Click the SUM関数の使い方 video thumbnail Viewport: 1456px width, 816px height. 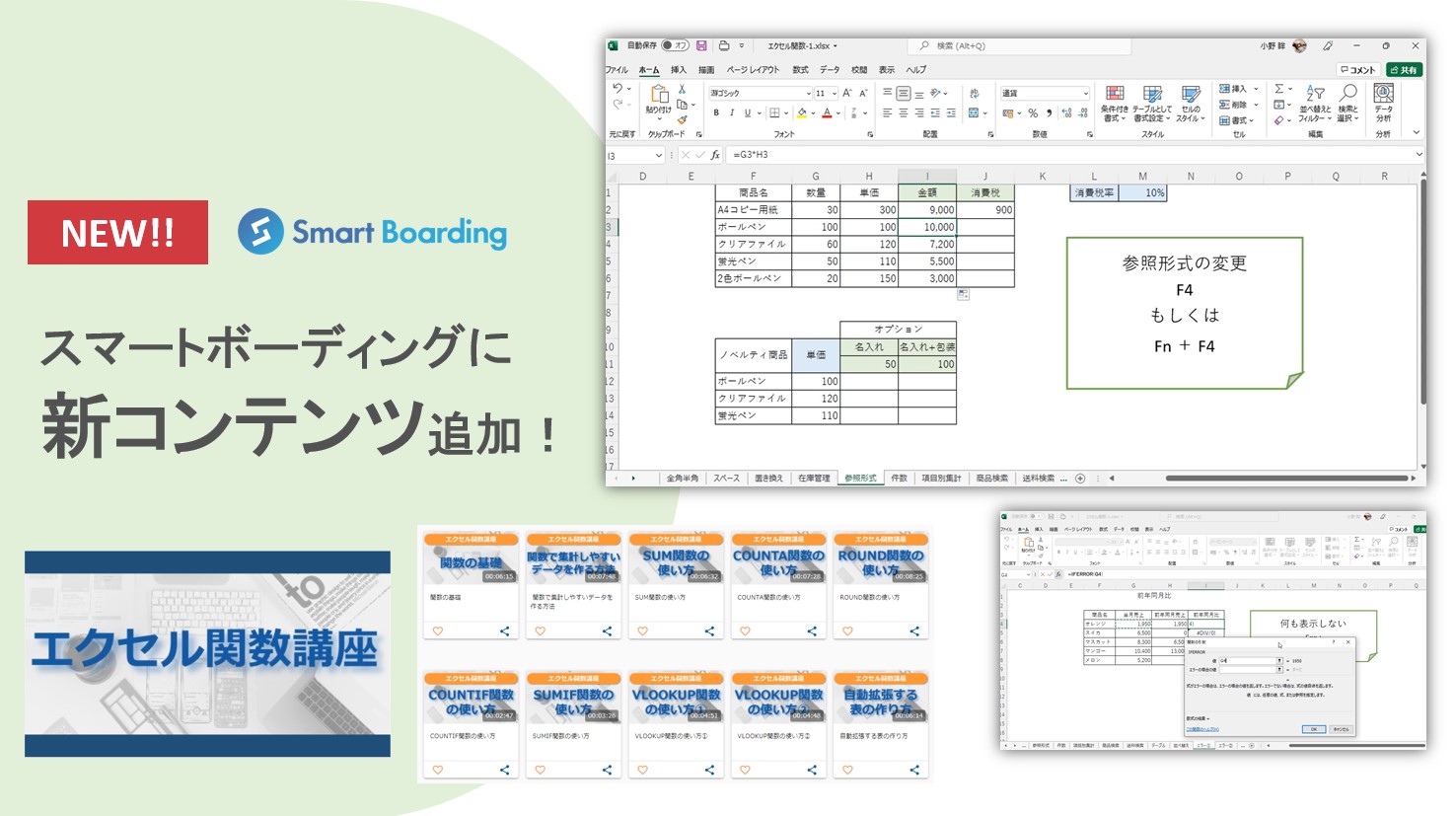point(676,558)
